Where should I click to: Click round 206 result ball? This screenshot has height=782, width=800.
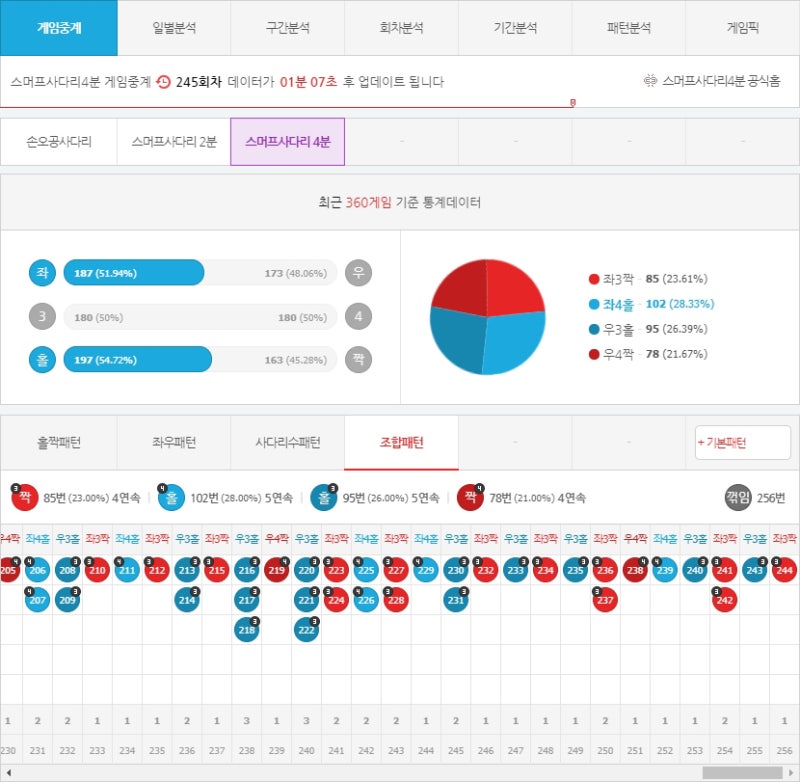pyautogui.click(x=37, y=570)
